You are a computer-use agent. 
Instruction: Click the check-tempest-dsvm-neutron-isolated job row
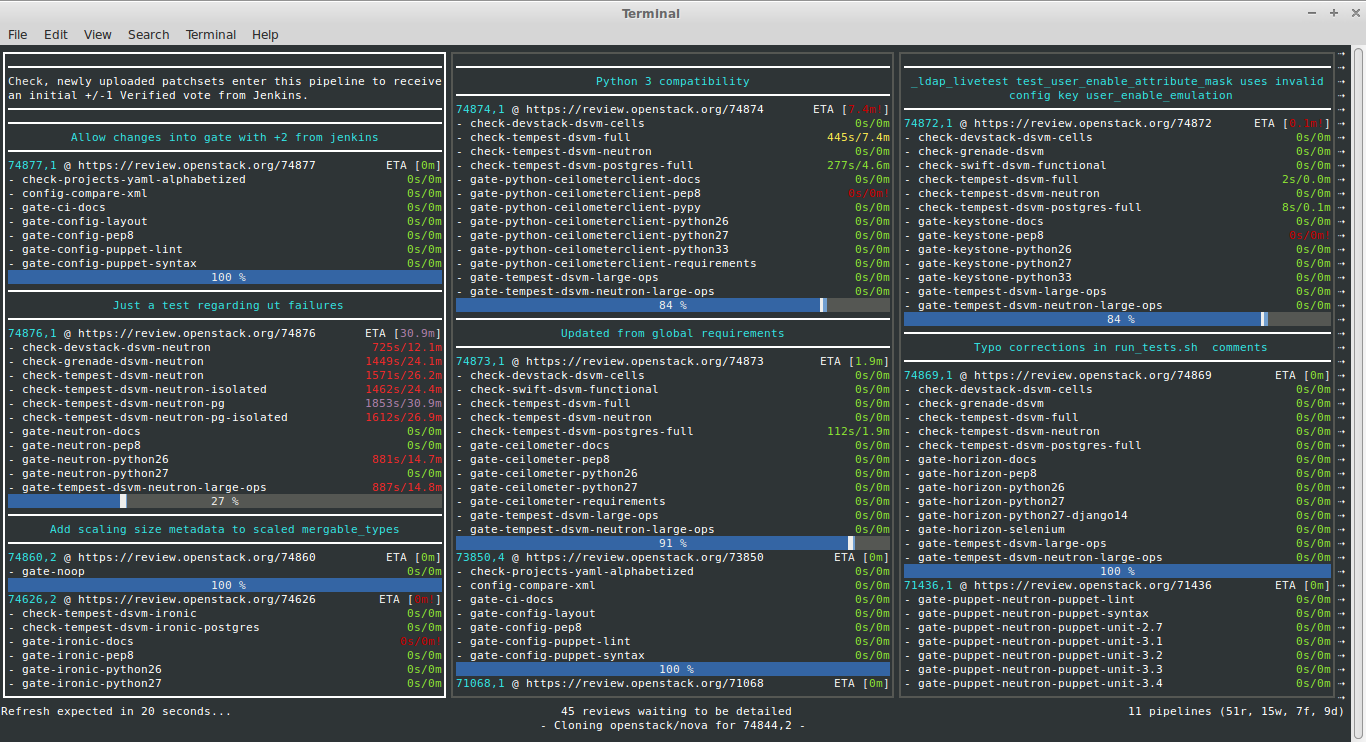[225, 389]
